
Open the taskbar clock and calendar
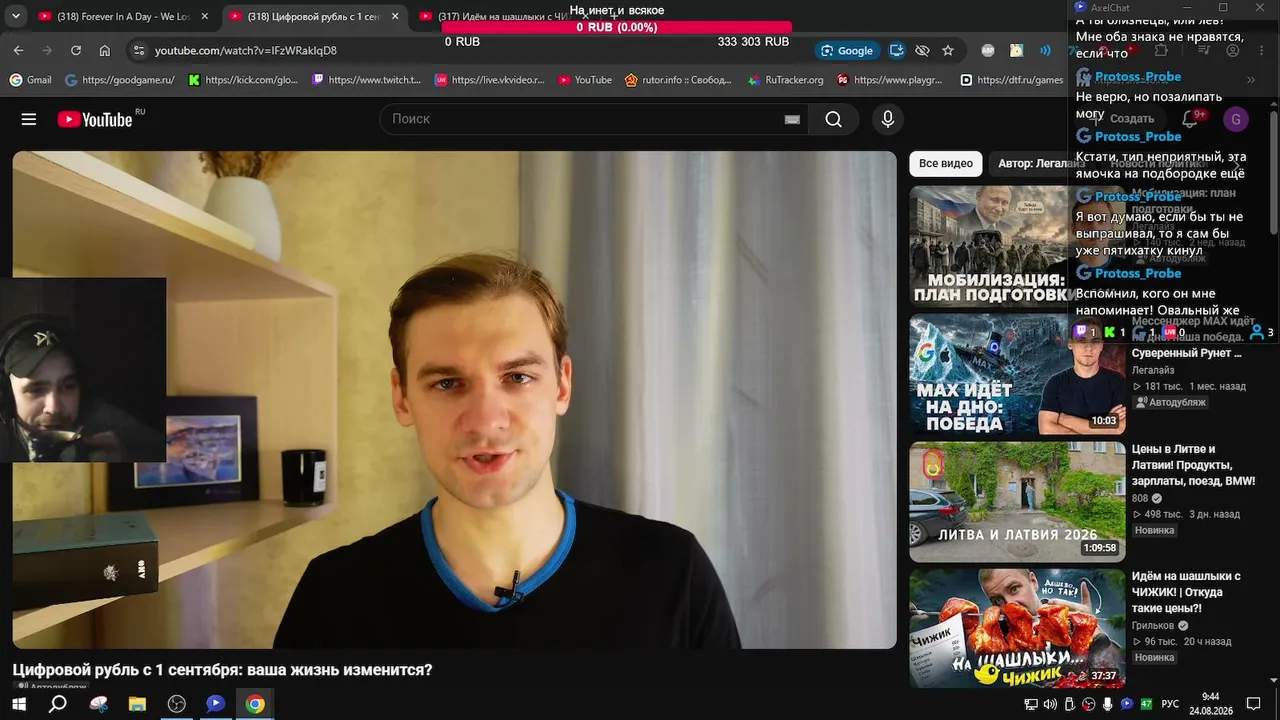pyautogui.click(x=1210, y=704)
